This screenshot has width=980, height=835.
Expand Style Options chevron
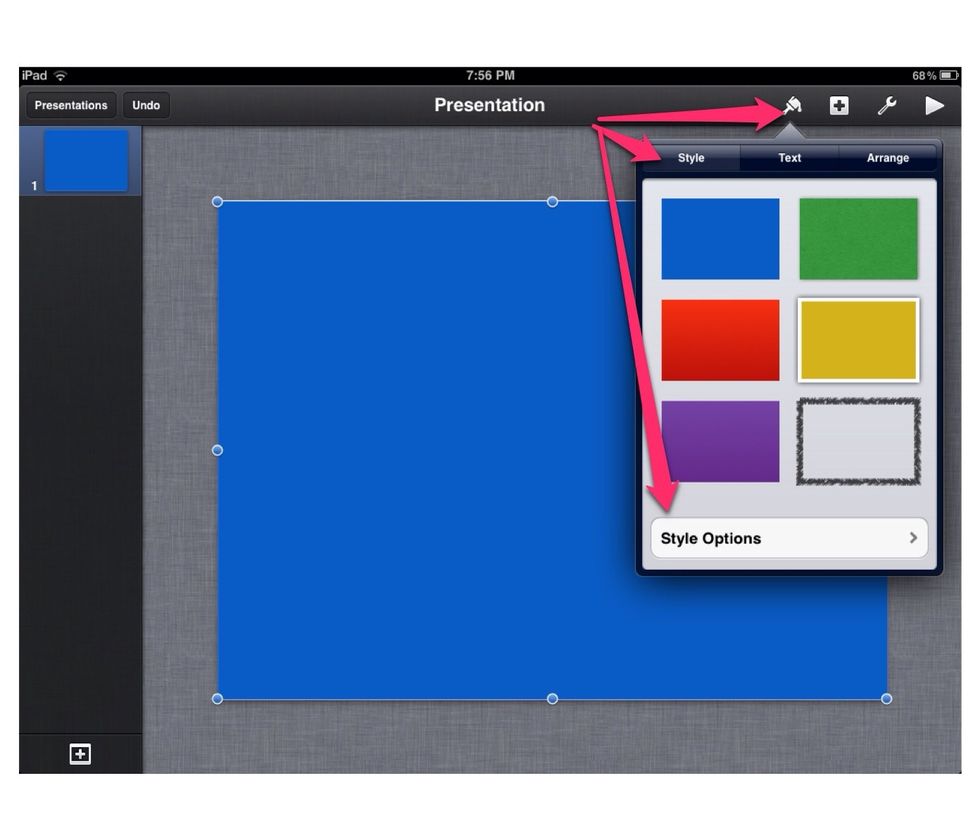pos(913,538)
